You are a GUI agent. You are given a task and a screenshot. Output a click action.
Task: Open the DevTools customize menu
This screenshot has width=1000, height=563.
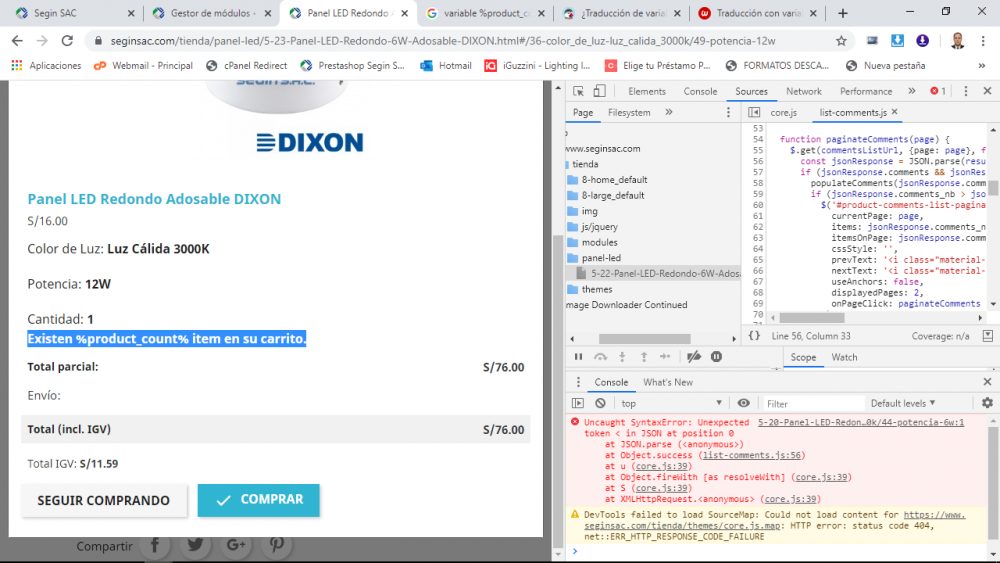pos(966,91)
